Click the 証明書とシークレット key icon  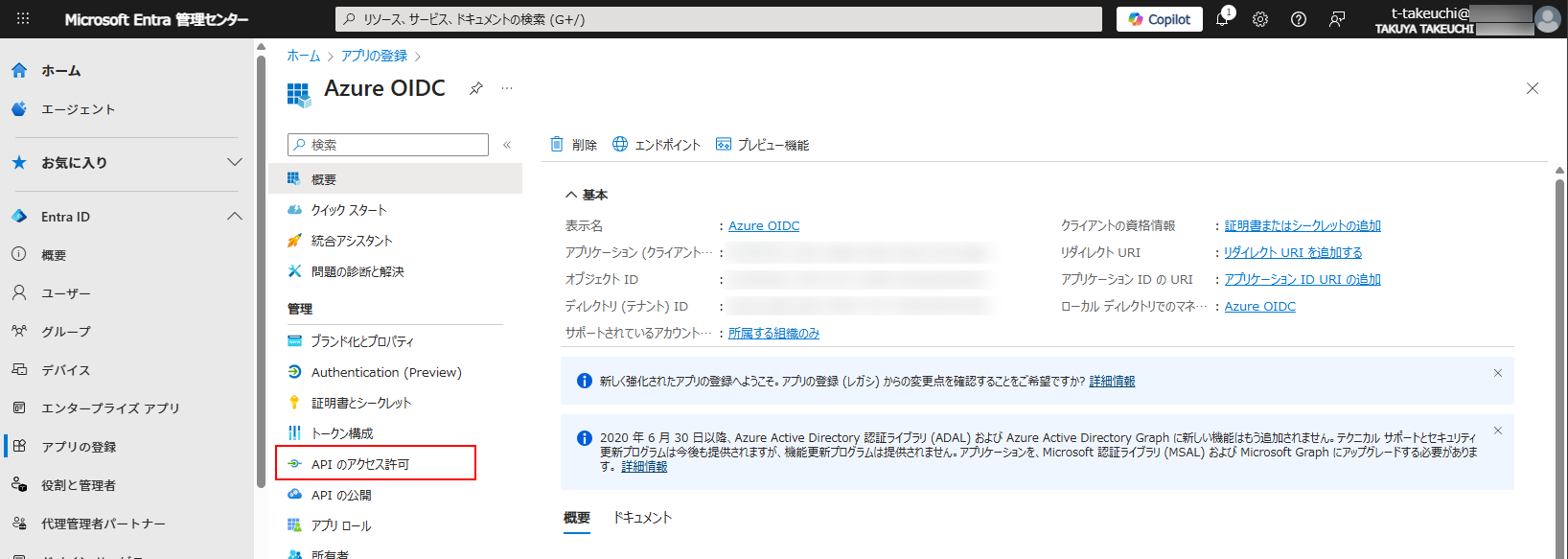click(295, 403)
